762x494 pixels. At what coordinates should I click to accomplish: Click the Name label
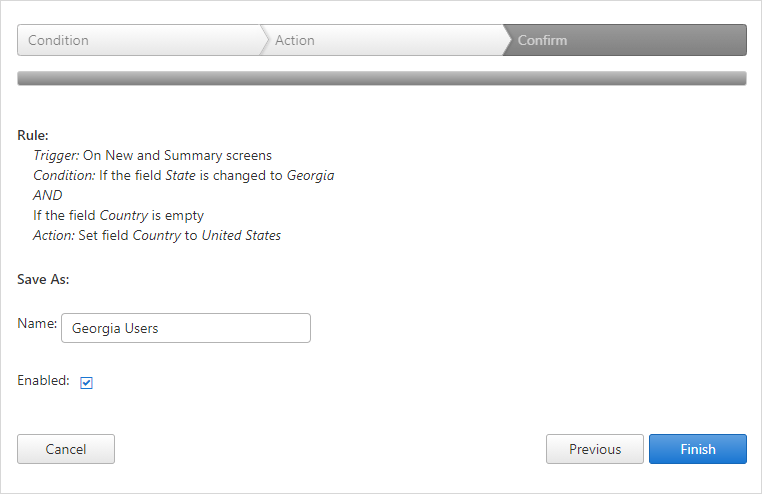37,324
